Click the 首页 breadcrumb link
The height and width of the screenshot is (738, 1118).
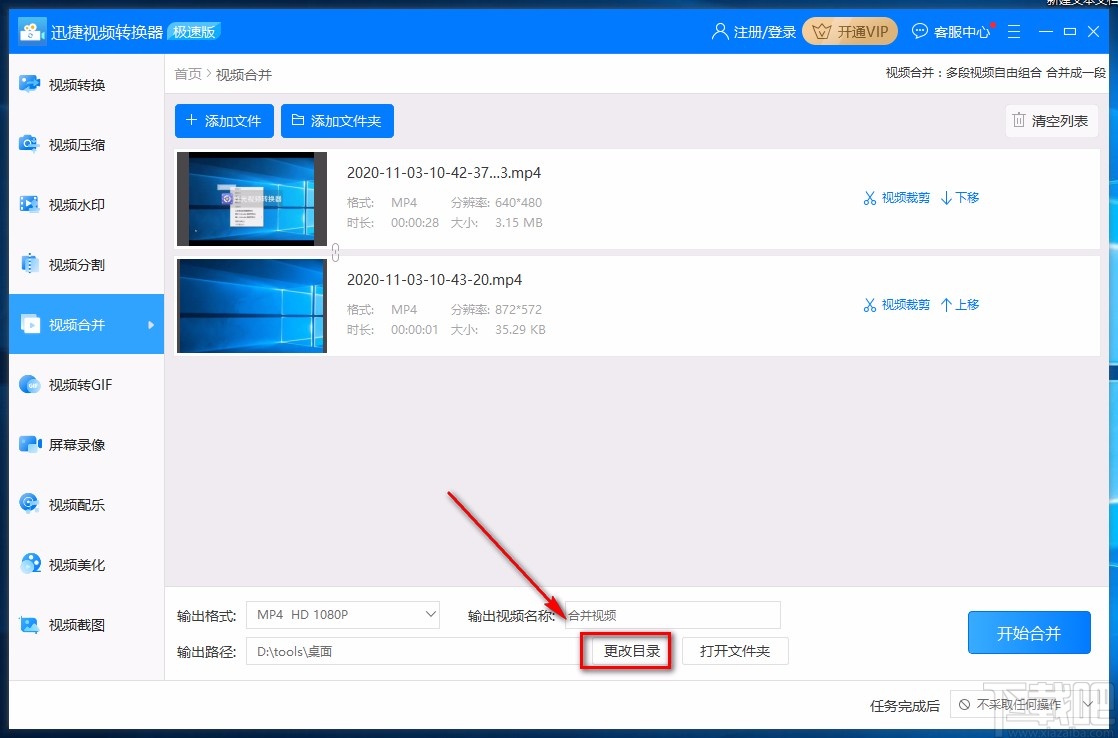[188, 74]
